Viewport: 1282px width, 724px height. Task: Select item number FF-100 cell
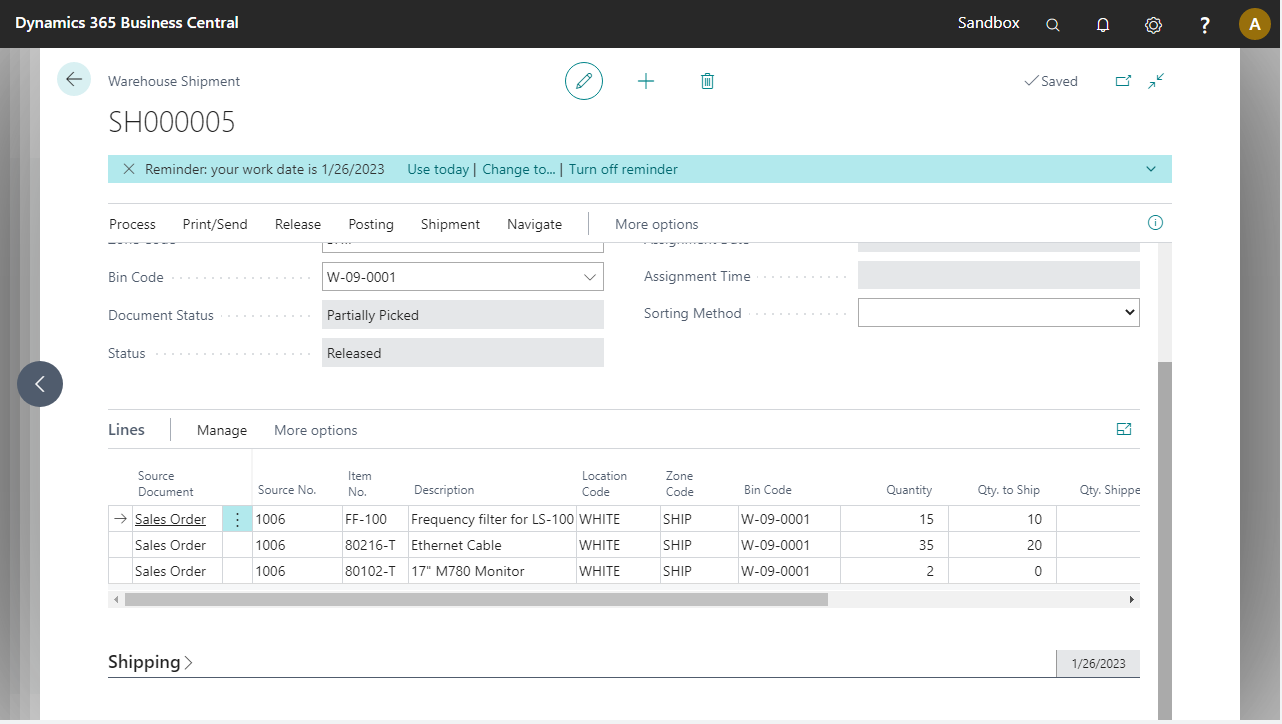375,519
